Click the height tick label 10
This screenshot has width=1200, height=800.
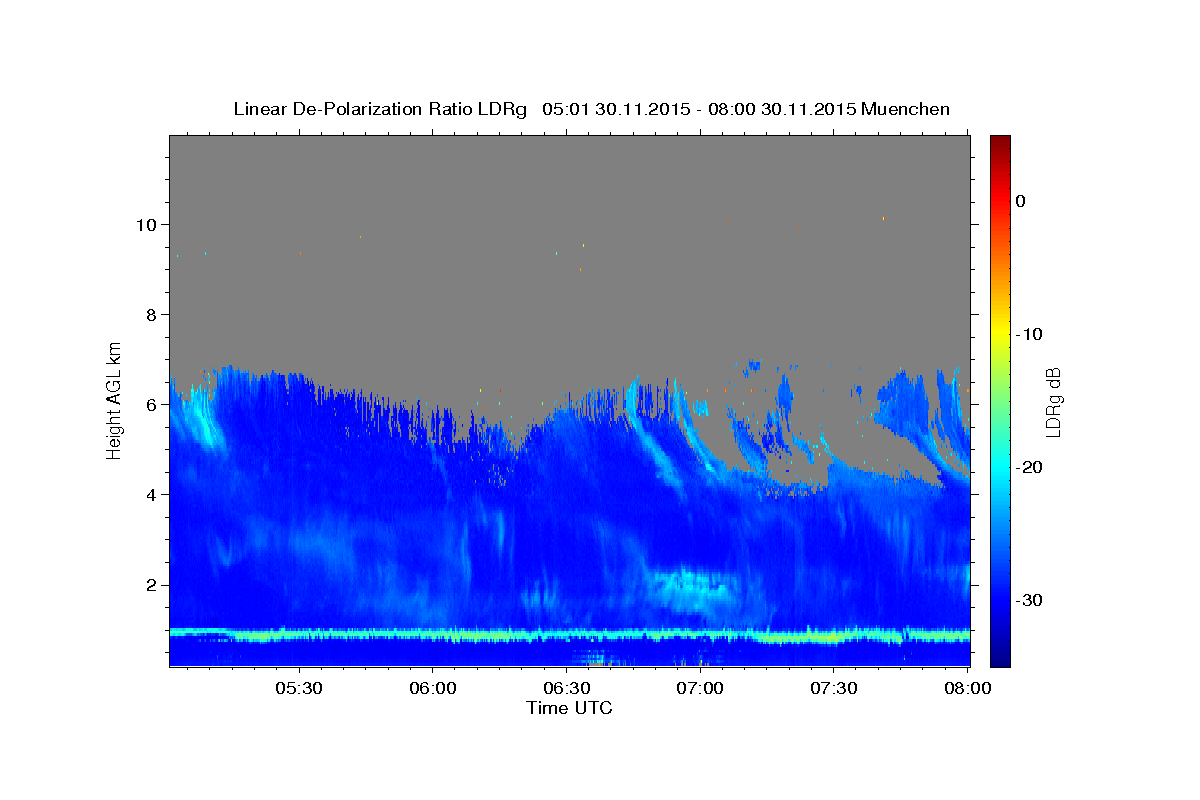tap(148, 225)
